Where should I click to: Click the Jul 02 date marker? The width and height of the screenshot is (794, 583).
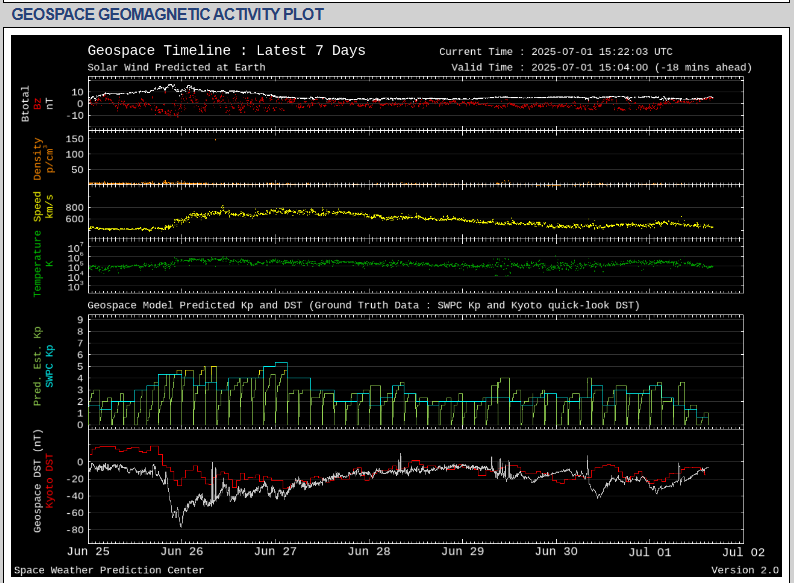(x=743, y=551)
